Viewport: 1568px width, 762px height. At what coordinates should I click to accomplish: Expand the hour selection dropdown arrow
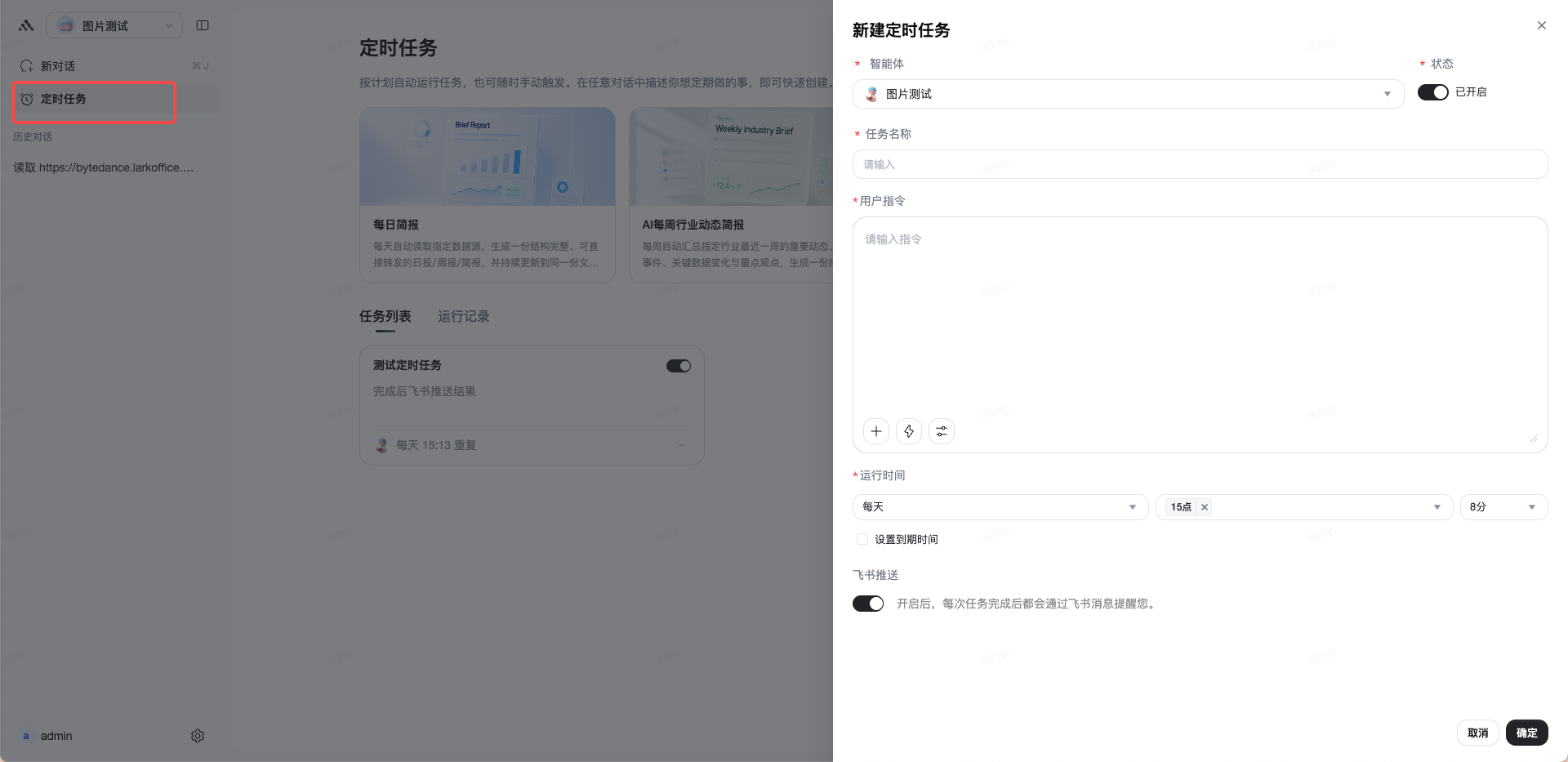(x=1437, y=507)
